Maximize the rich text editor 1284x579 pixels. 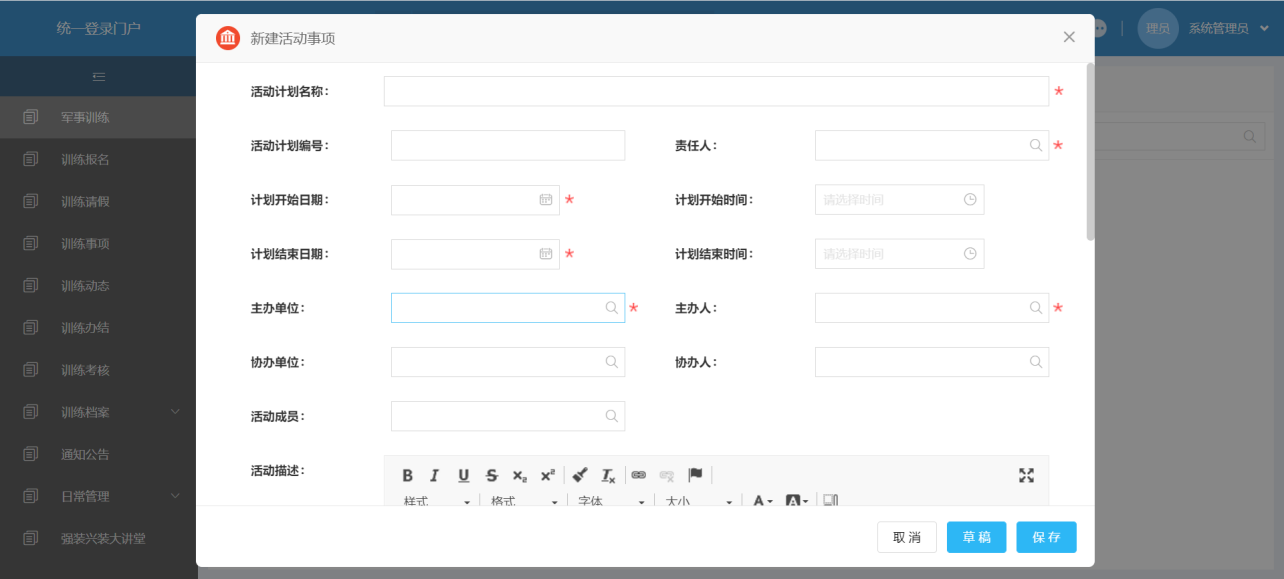1026,476
